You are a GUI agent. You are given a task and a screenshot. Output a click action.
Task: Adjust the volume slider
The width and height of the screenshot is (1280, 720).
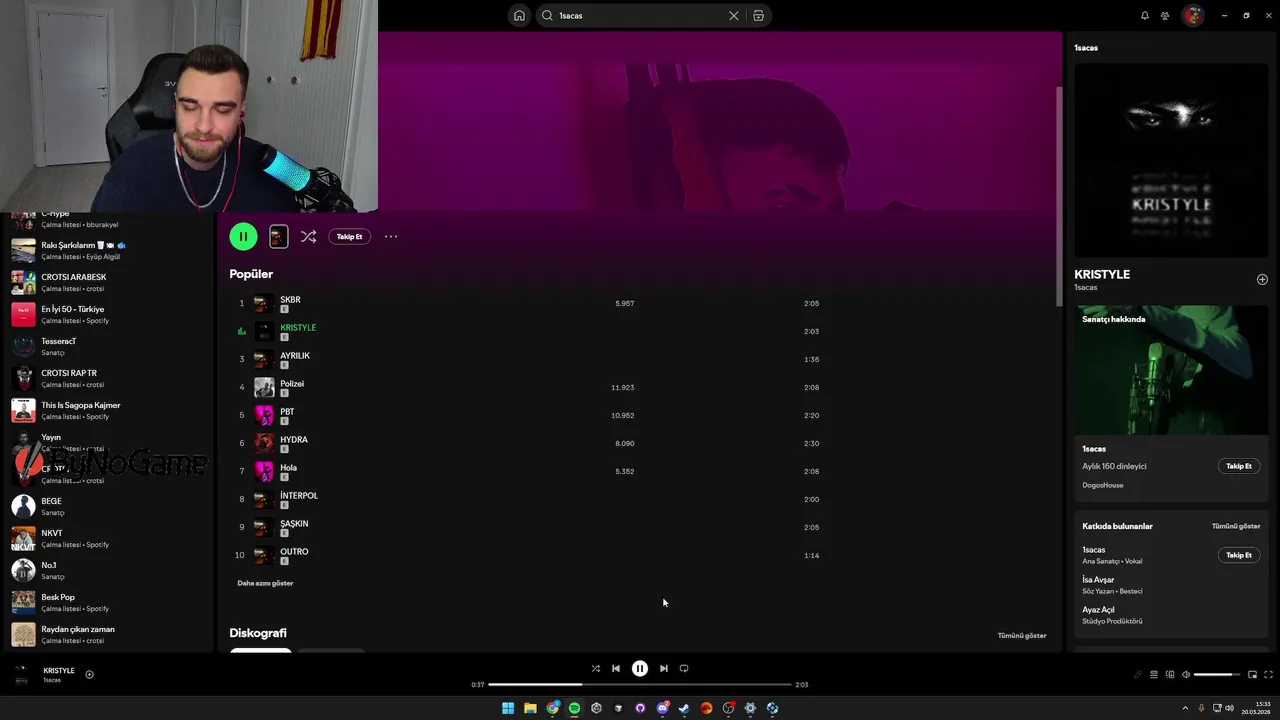pyautogui.click(x=1217, y=674)
